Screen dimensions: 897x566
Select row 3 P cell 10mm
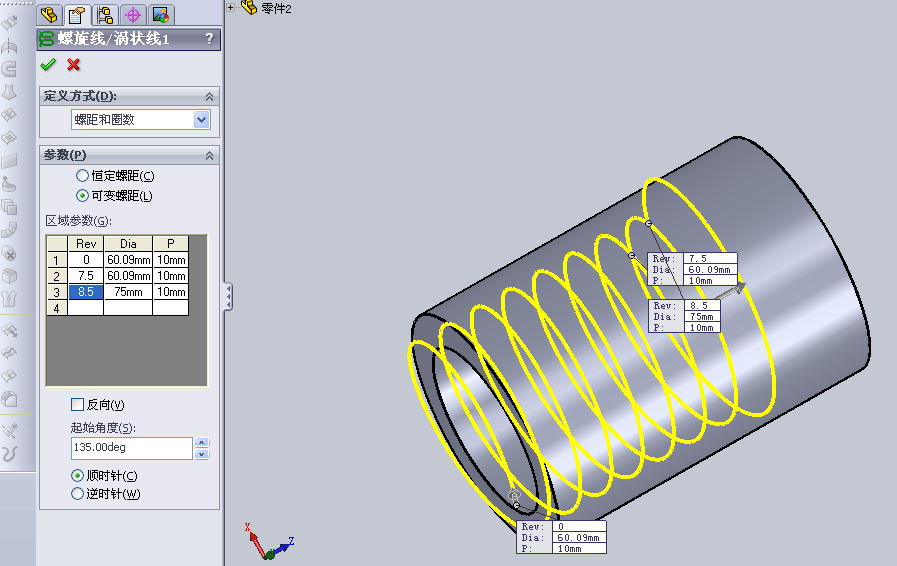[x=170, y=292]
